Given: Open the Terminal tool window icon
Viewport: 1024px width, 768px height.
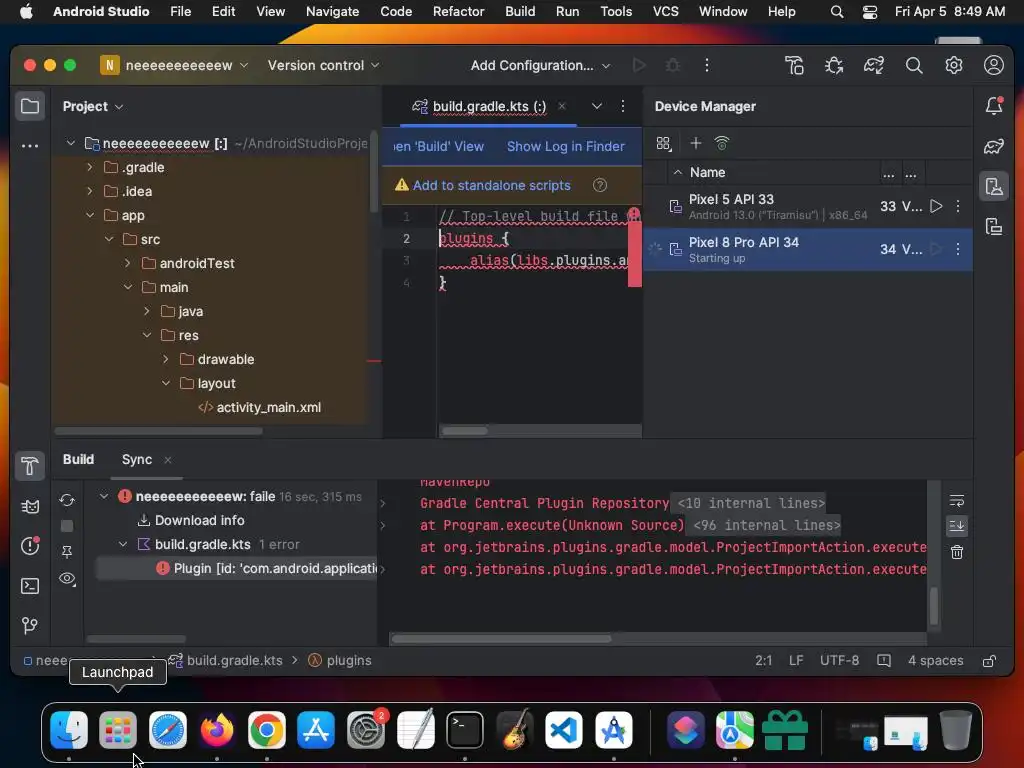Looking at the screenshot, I should [30, 586].
